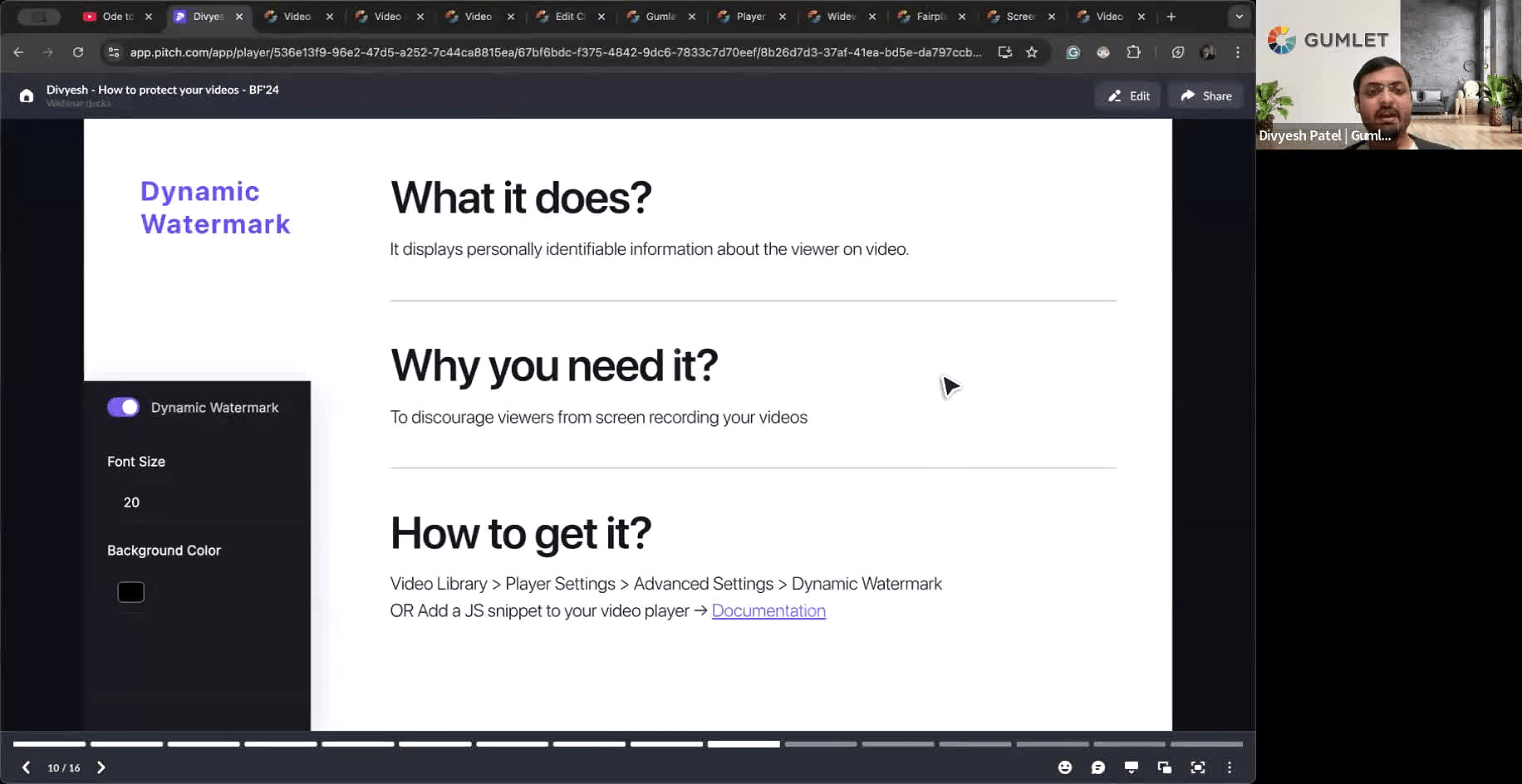Close the Ode to YouTube tab

point(149,17)
